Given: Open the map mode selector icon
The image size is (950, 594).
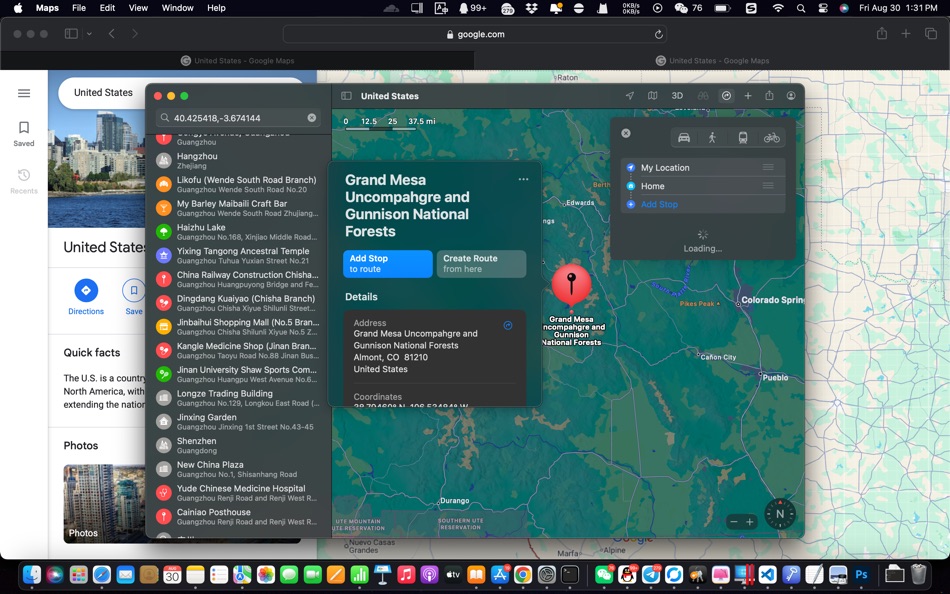Looking at the screenshot, I should point(653,96).
